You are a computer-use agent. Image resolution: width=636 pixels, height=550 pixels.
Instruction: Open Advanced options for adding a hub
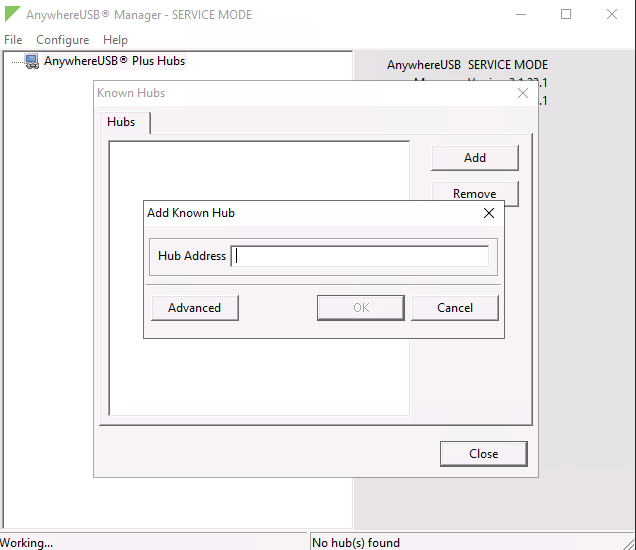tap(194, 308)
